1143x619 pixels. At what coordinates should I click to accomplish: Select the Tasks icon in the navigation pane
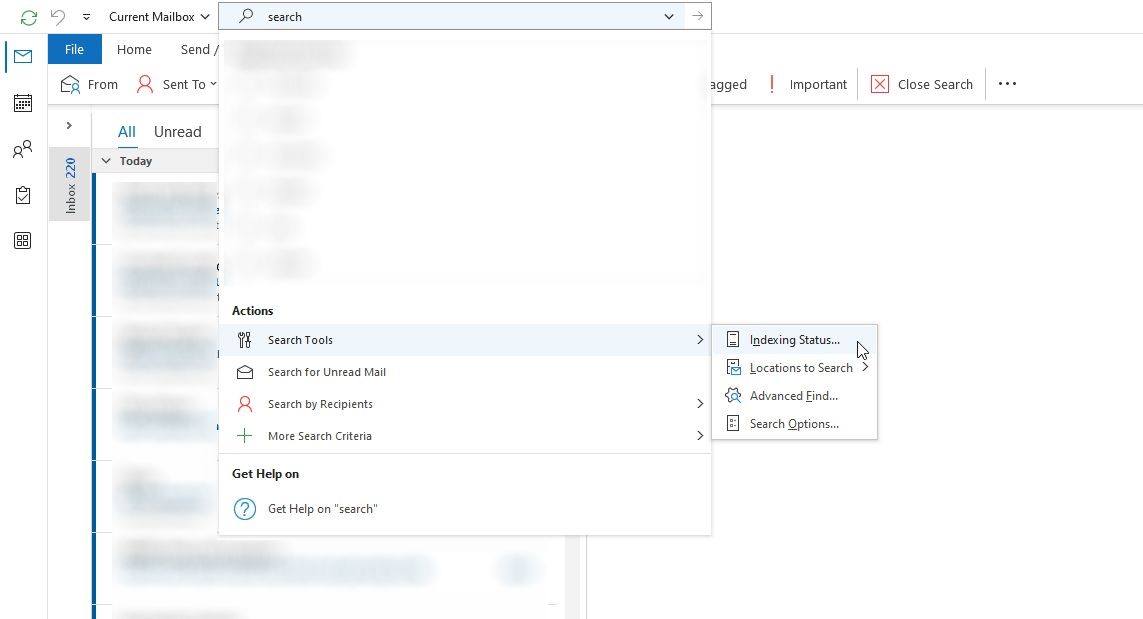22,195
